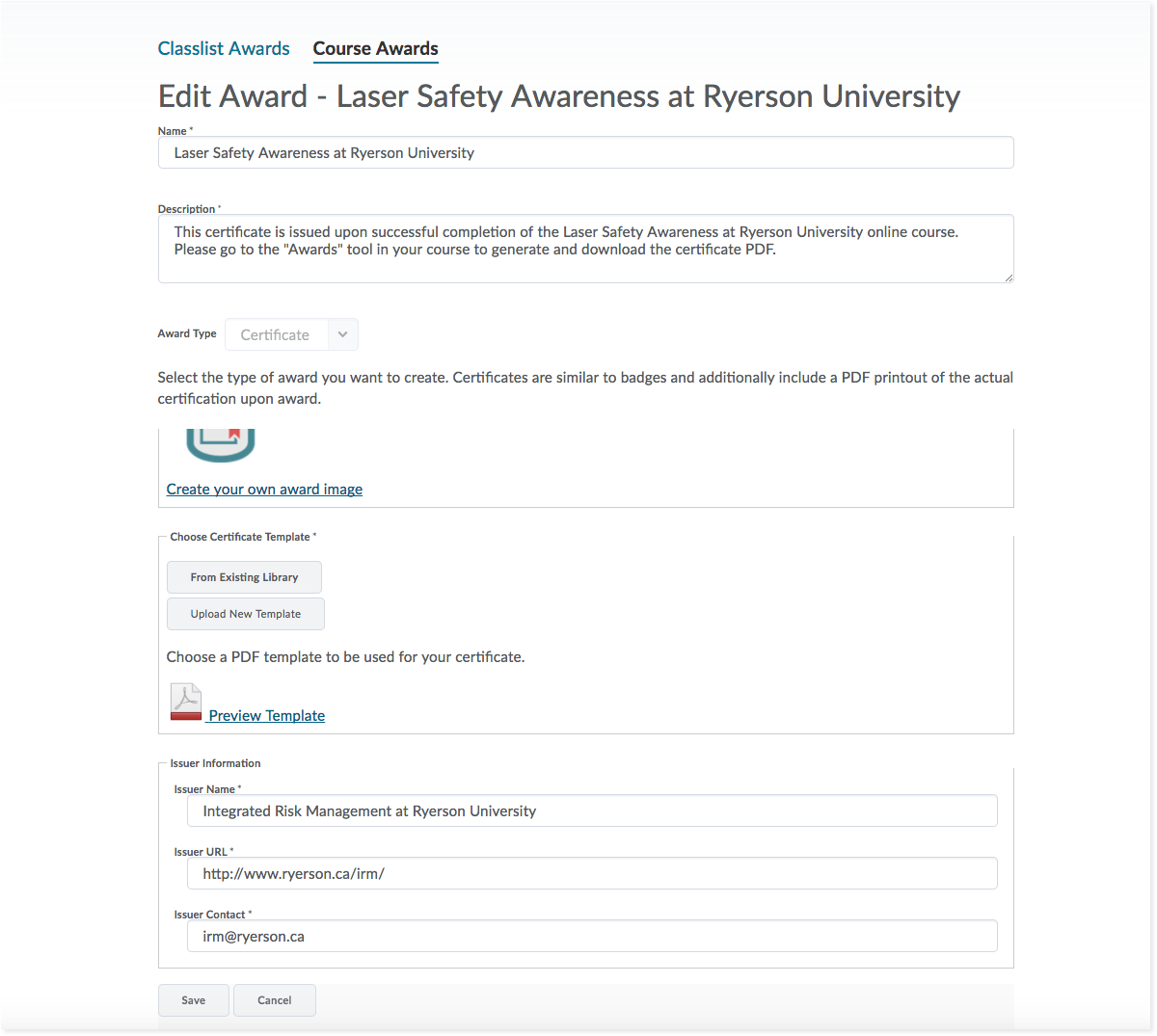Image resolution: width=1157 pixels, height=1036 pixels.
Task: Click the Choose Certificate Template legend
Action: tap(243, 537)
